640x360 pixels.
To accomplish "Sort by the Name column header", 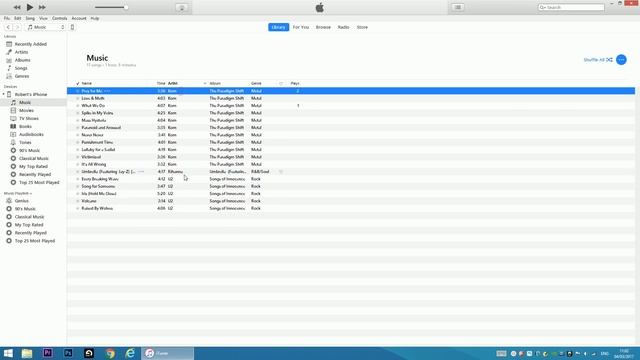I will point(87,83).
